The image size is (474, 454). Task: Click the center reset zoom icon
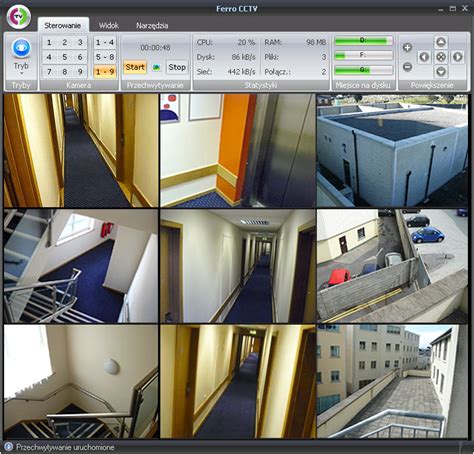[441, 57]
